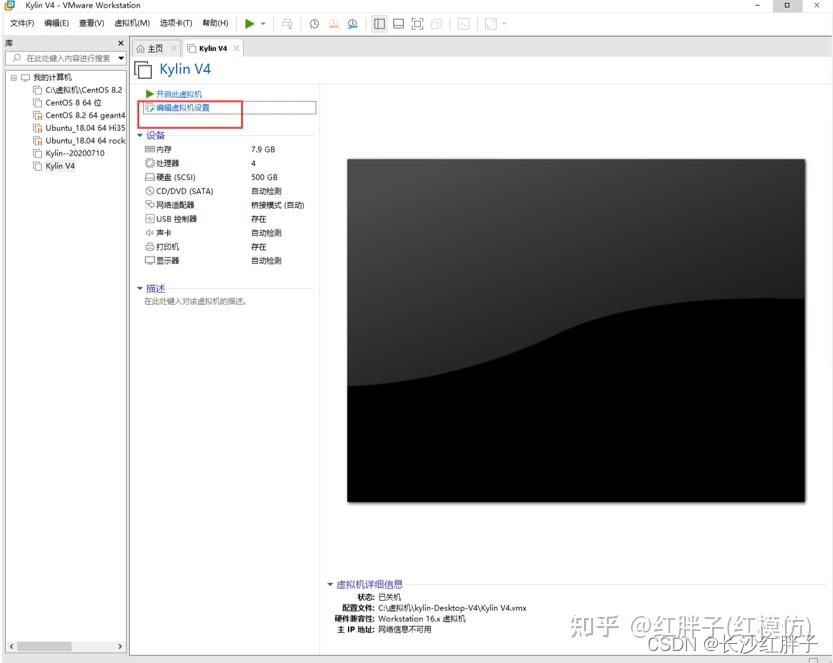This screenshot has height=663, width=833.
Task: Click the 7.9 GB memory value
Action: click(263, 149)
